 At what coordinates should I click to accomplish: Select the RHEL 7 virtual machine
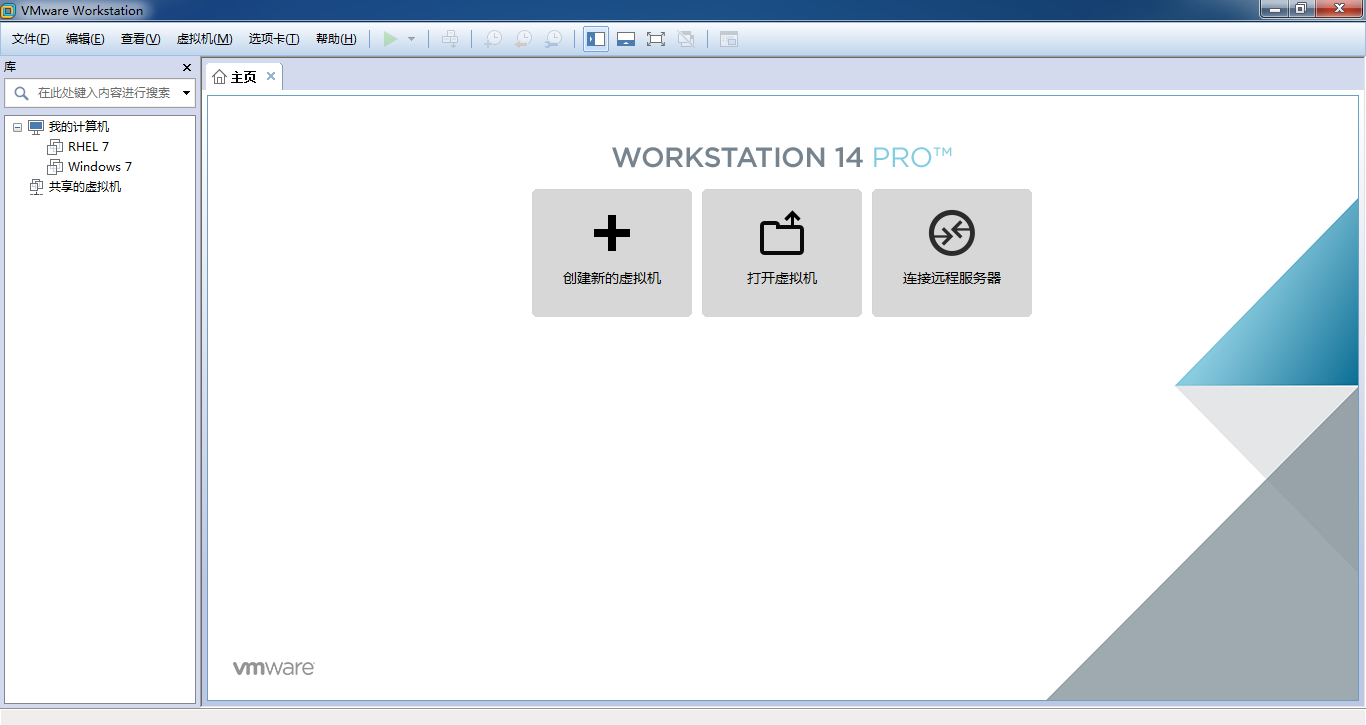(x=88, y=147)
